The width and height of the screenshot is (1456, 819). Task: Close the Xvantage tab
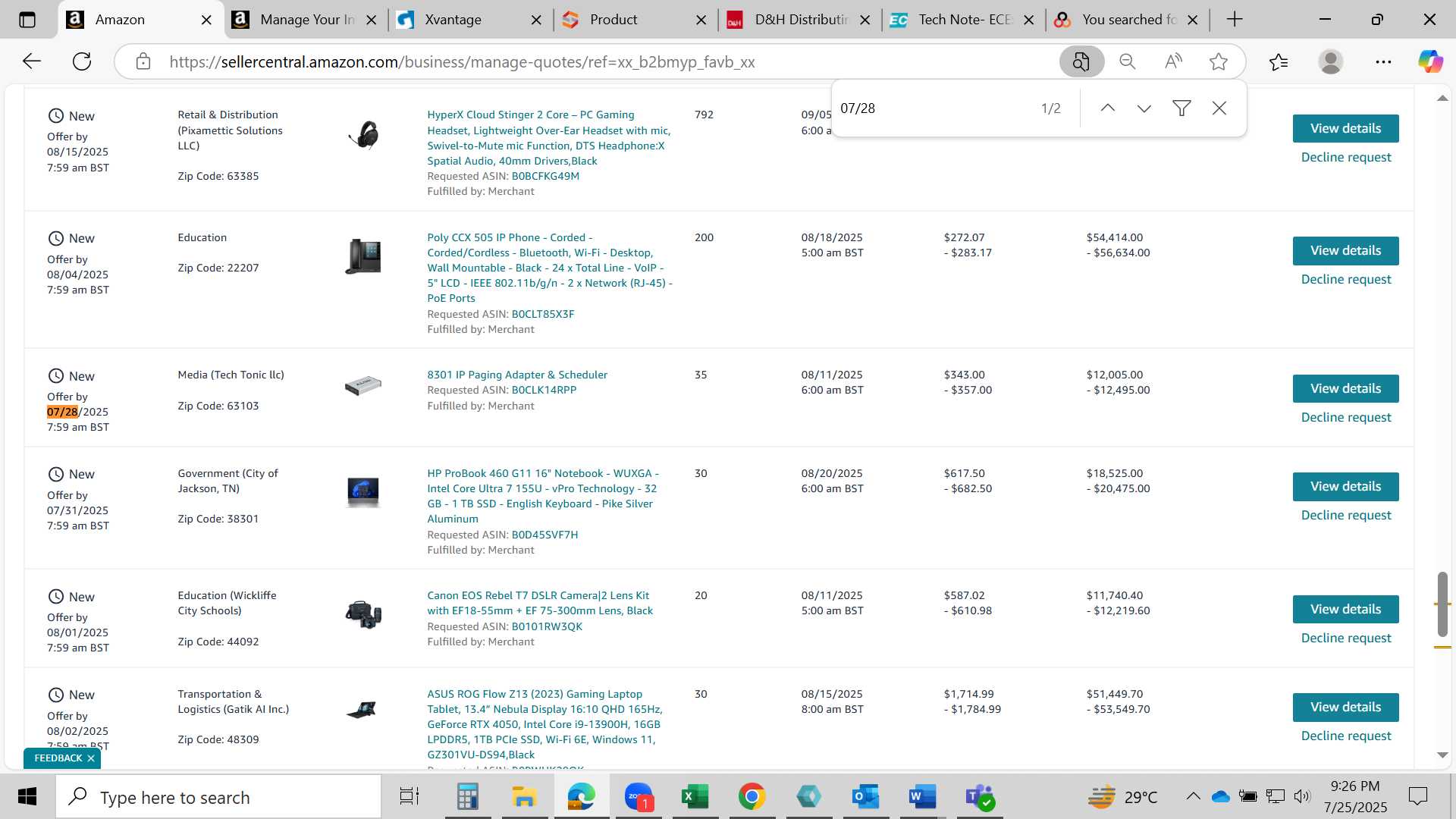point(536,20)
